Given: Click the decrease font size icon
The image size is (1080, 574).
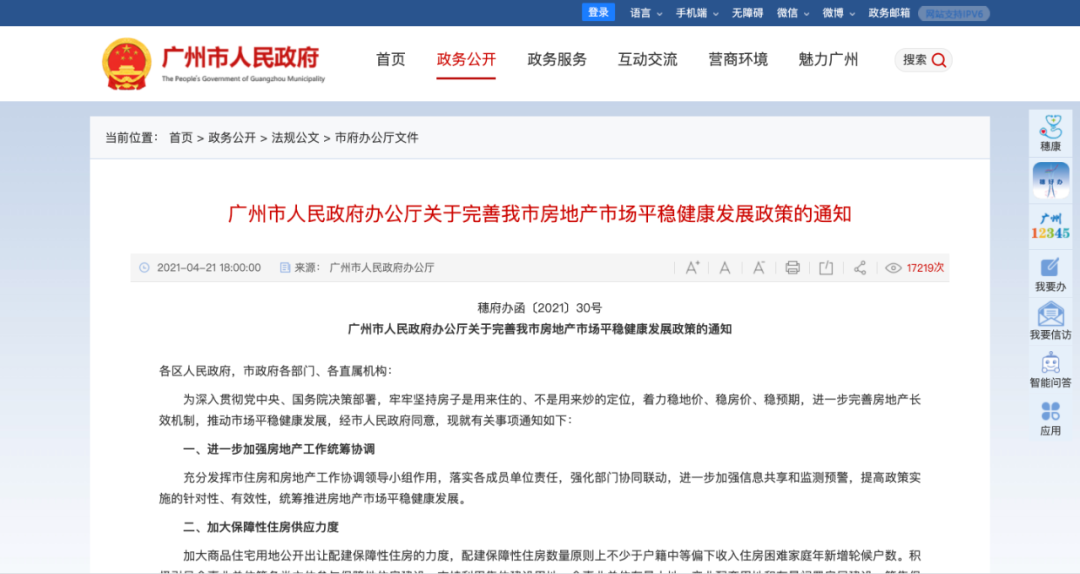Looking at the screenshot, I should pyautogui.click(x=759, y=268).
